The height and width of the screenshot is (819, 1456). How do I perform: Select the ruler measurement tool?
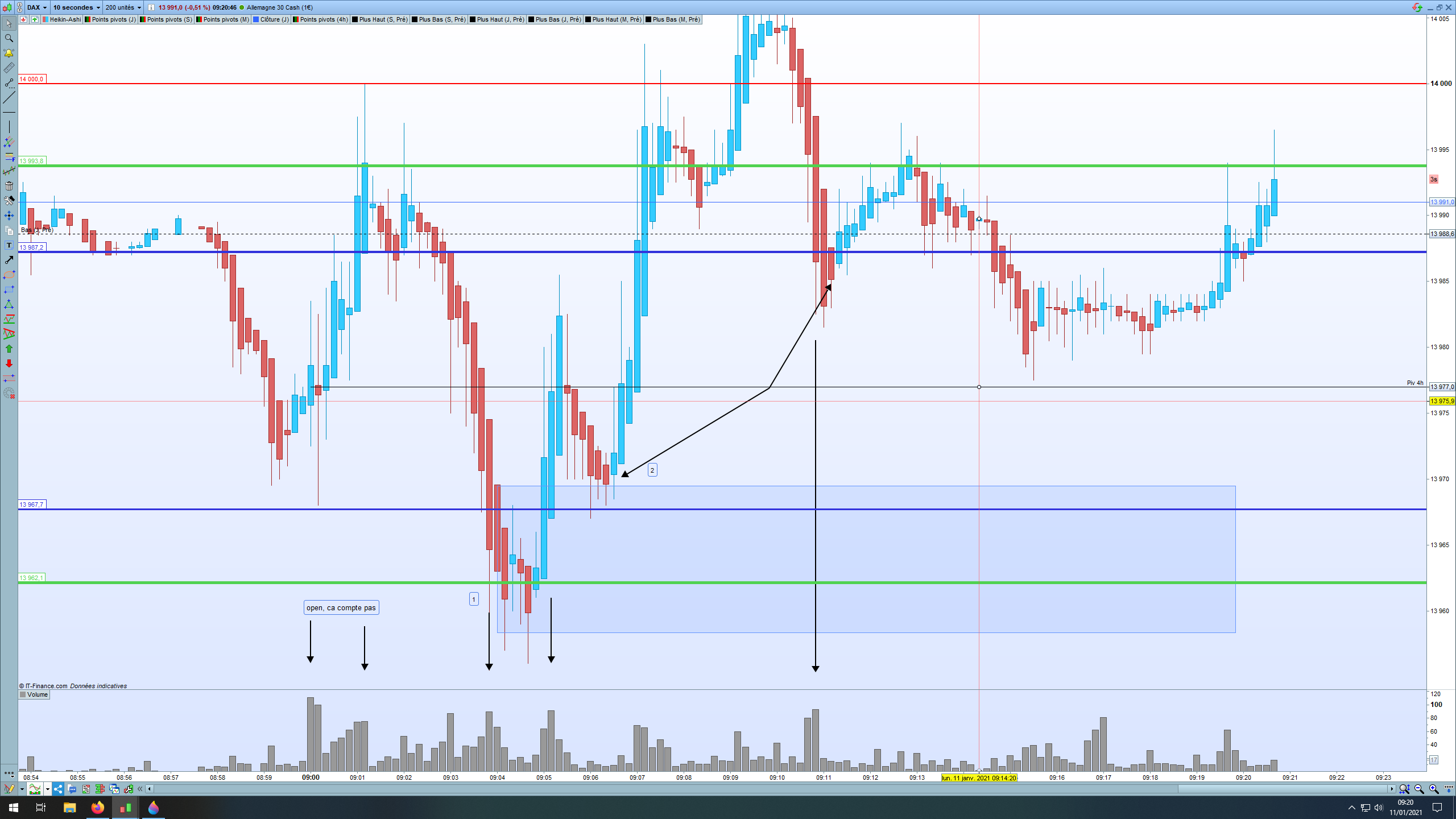pos(9,68)
